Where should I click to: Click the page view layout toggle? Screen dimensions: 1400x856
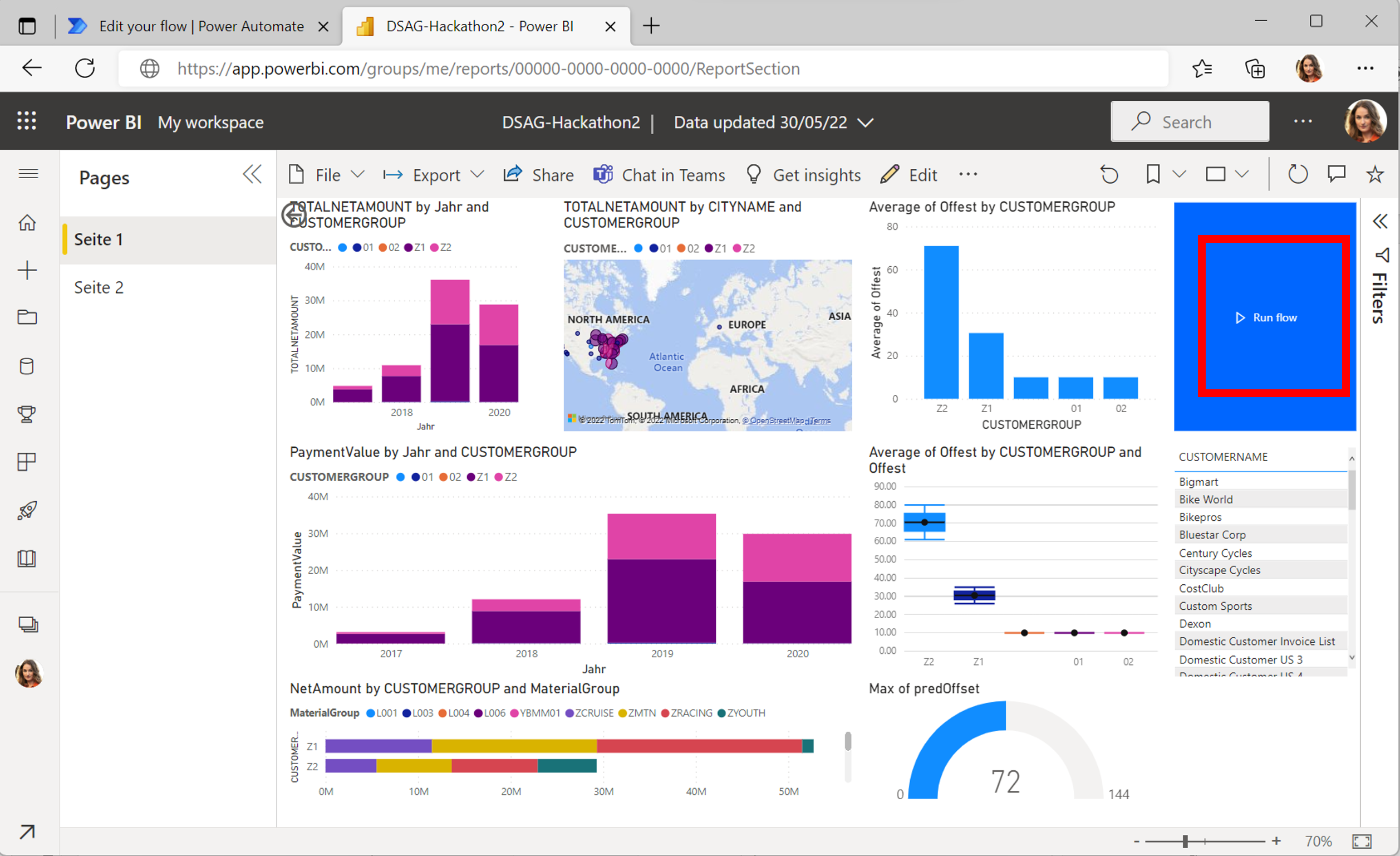1219,175
